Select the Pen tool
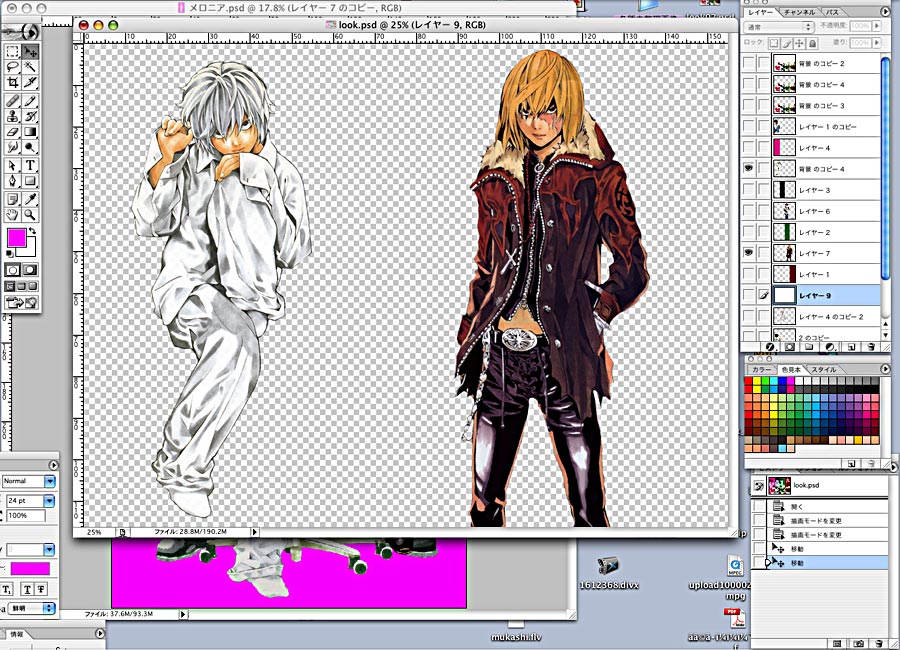 click(13, 181)
